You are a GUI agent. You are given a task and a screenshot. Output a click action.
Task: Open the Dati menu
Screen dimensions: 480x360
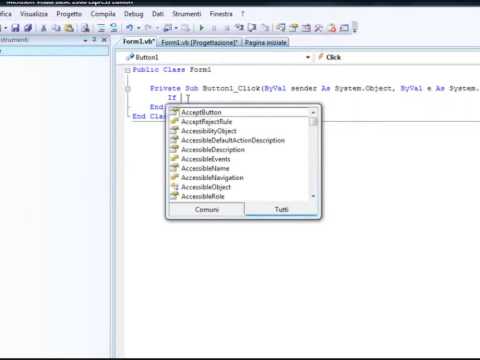click(x=158, y=14)
